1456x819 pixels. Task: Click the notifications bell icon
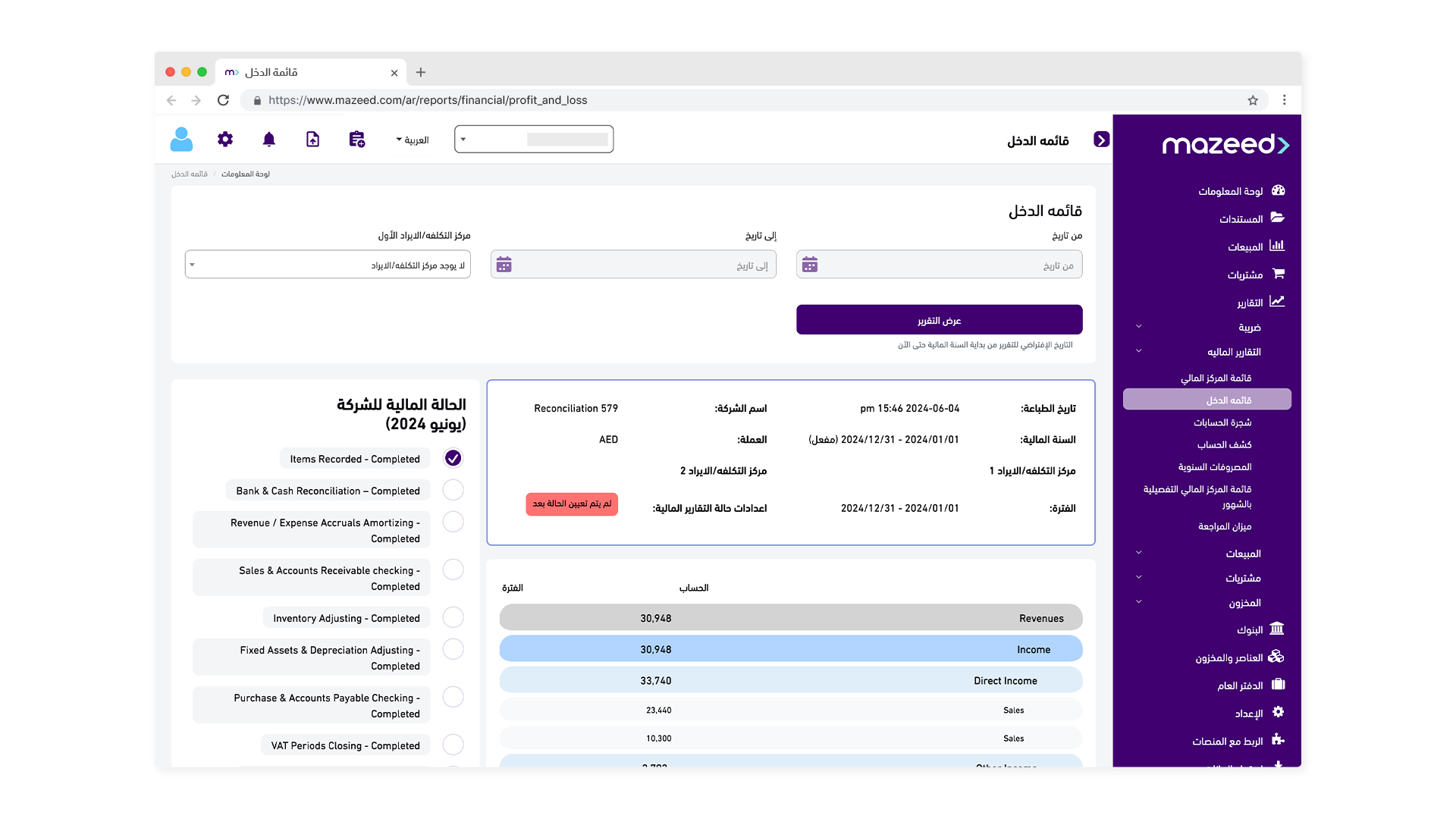[x=268, y=140]
